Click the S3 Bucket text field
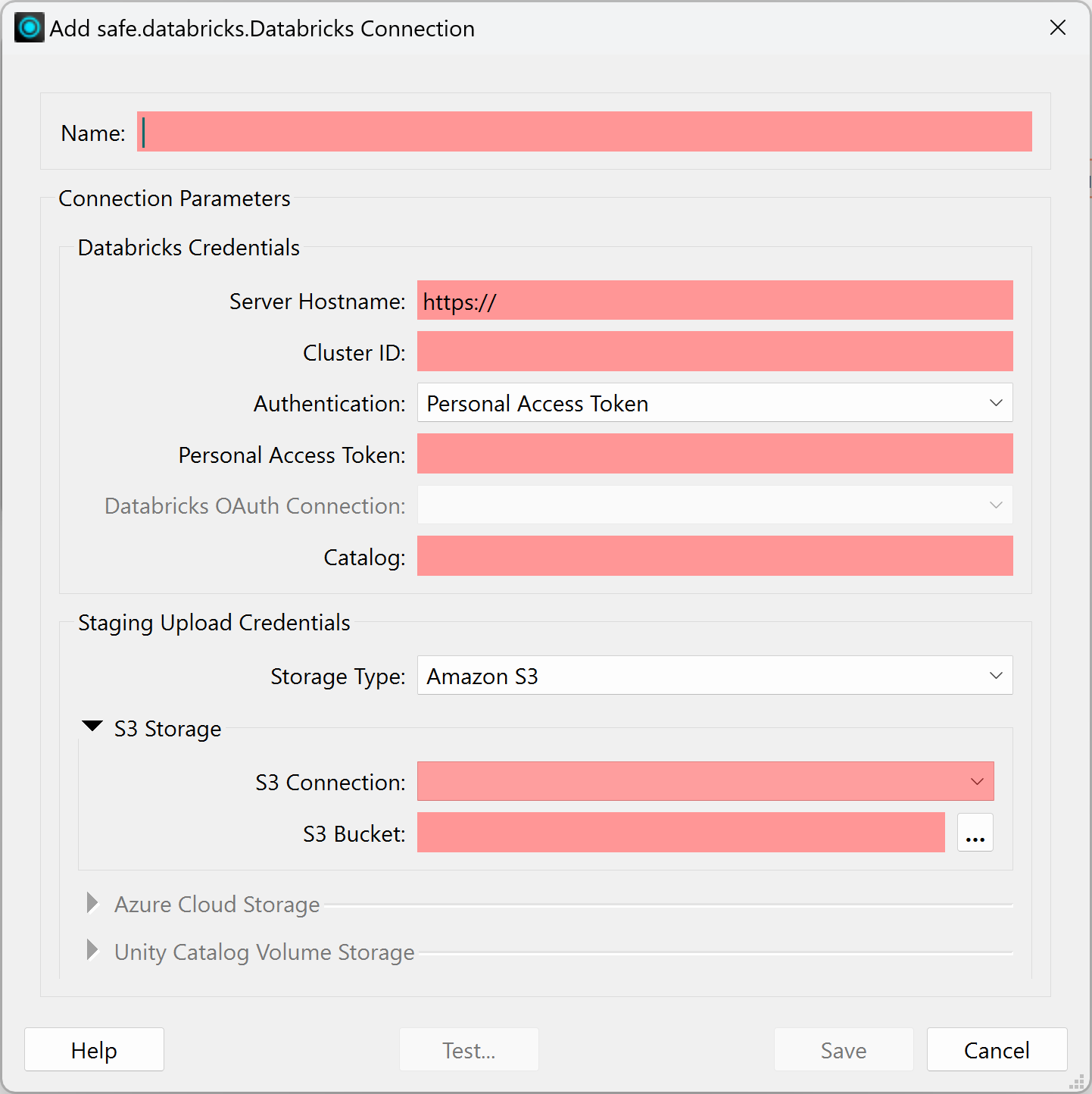 (x=681, y=833)
